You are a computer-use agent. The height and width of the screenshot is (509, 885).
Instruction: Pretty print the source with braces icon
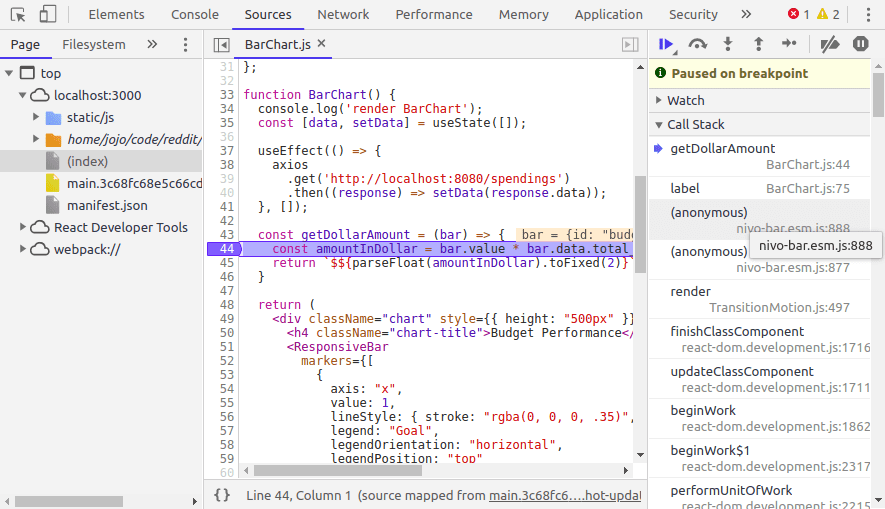click(222, 495)
